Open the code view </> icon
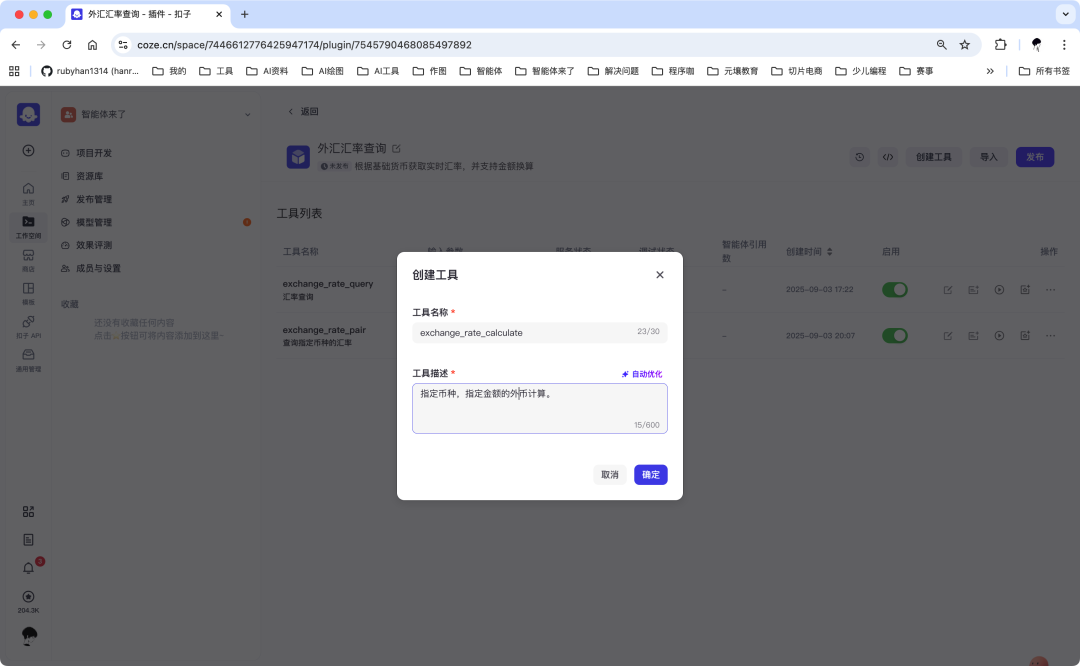 click(887, 157)
